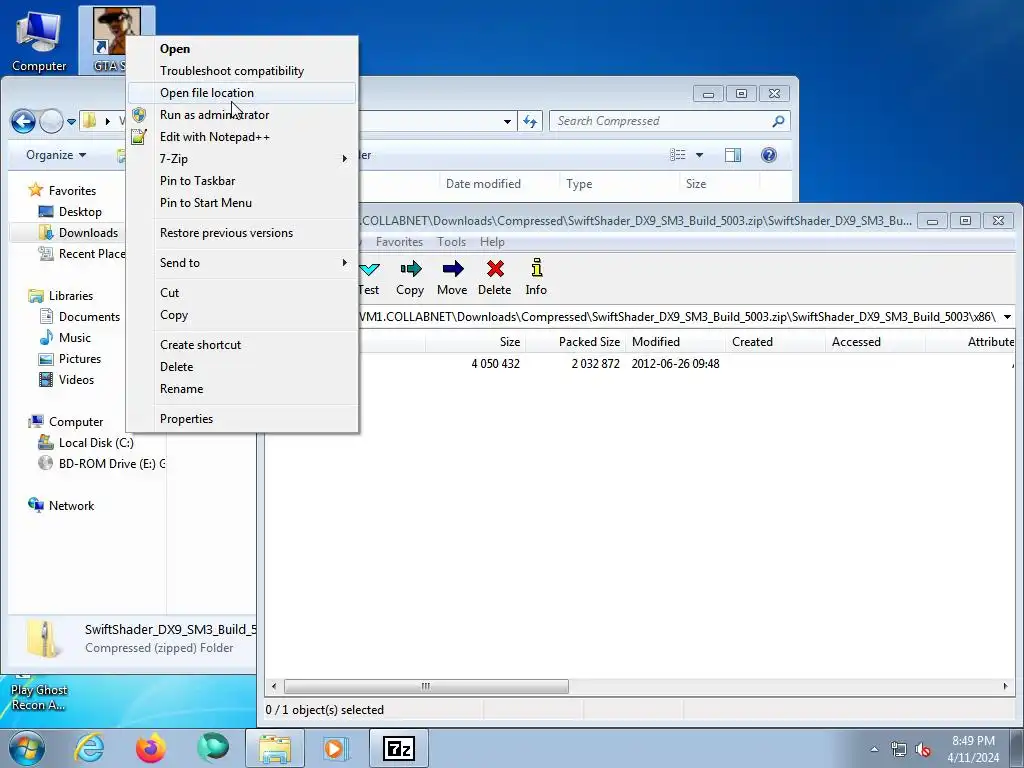Click the Back arrow in Explorer window
This screenshot has height=768, width=1024.
click(24, 121)
